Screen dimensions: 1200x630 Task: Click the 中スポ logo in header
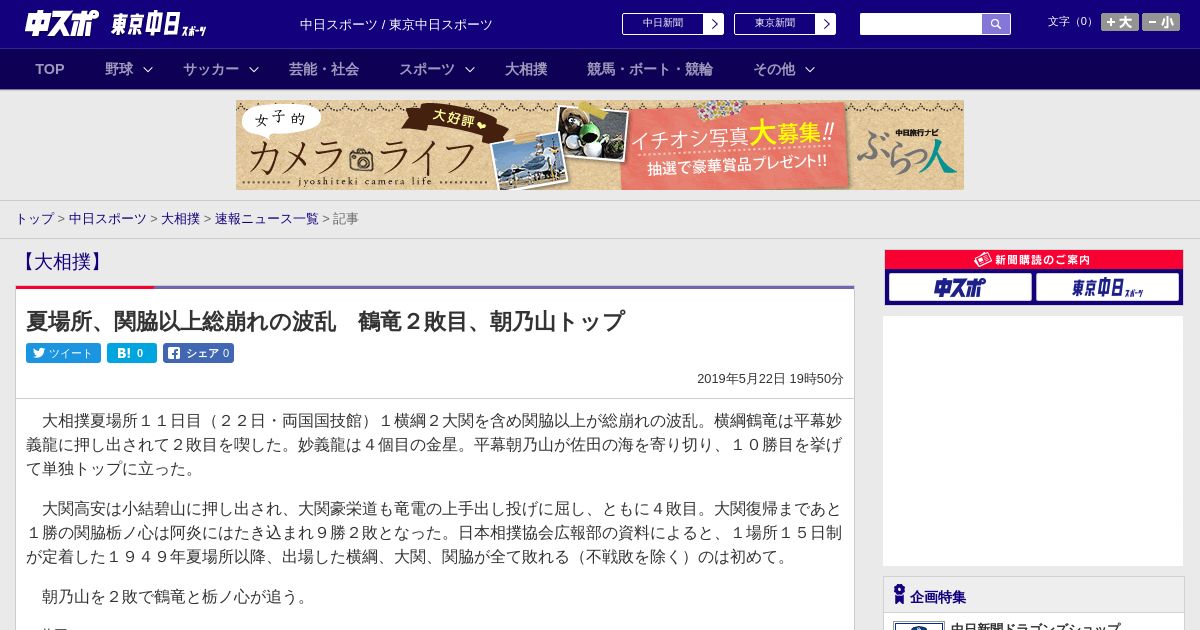tap(62, 23)
